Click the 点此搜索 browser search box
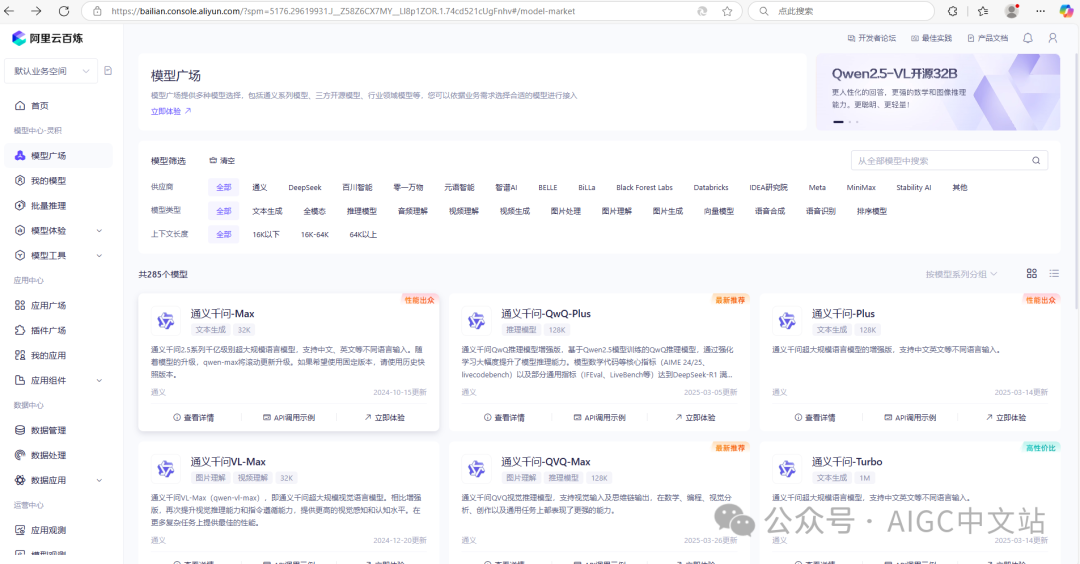The width and height of the screenshot is (1080, 564). tap(841, 11)
